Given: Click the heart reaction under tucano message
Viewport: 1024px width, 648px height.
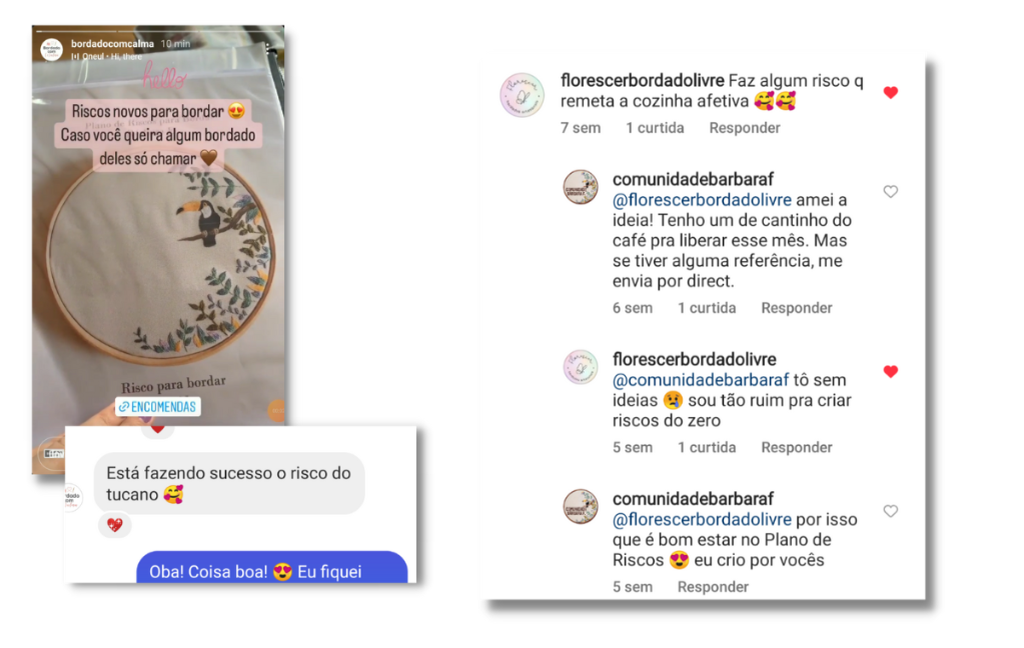Looking at the screenshot, I should (115, 525).
